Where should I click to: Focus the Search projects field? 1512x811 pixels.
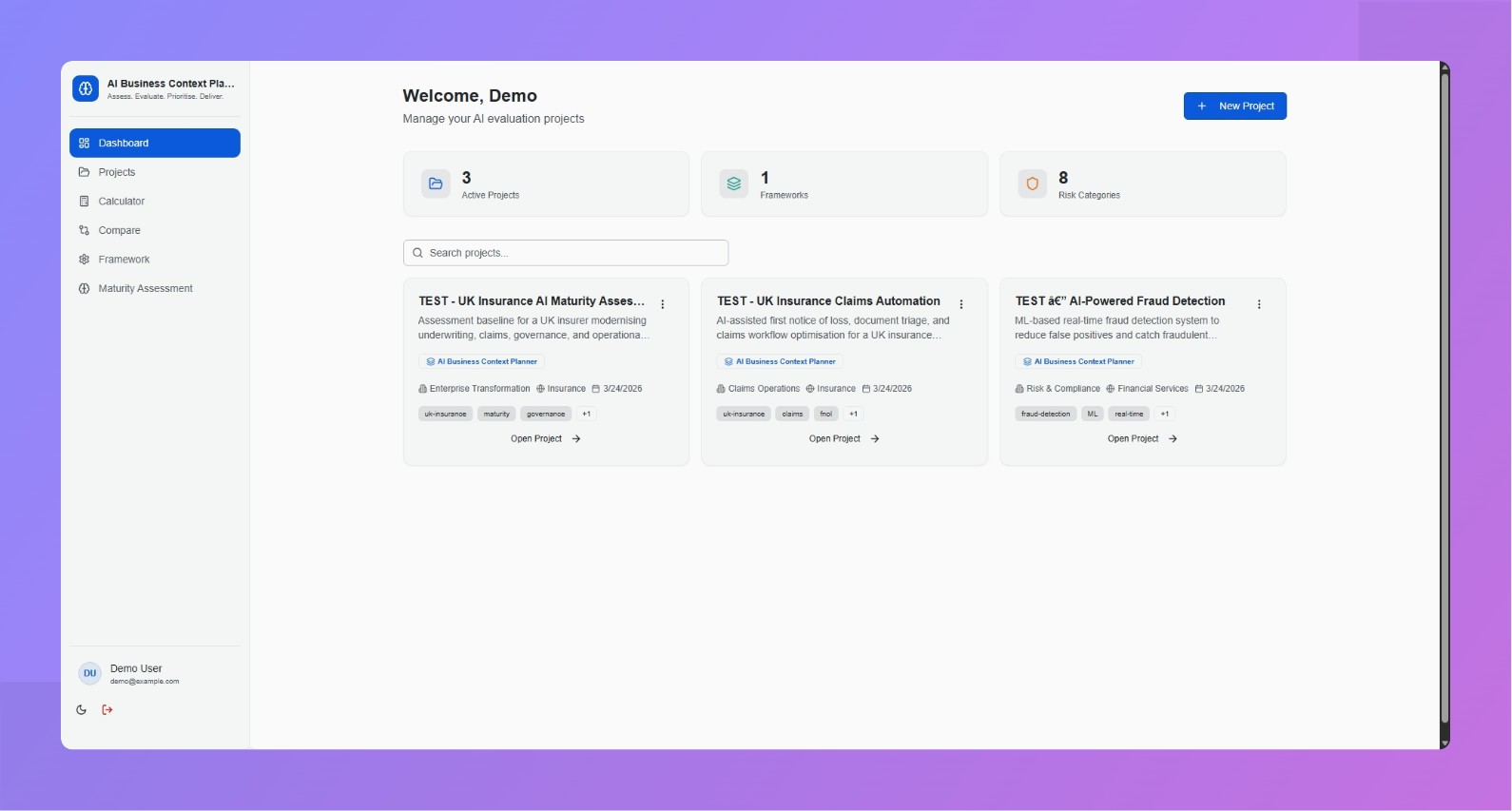click(x=566, y=253)
